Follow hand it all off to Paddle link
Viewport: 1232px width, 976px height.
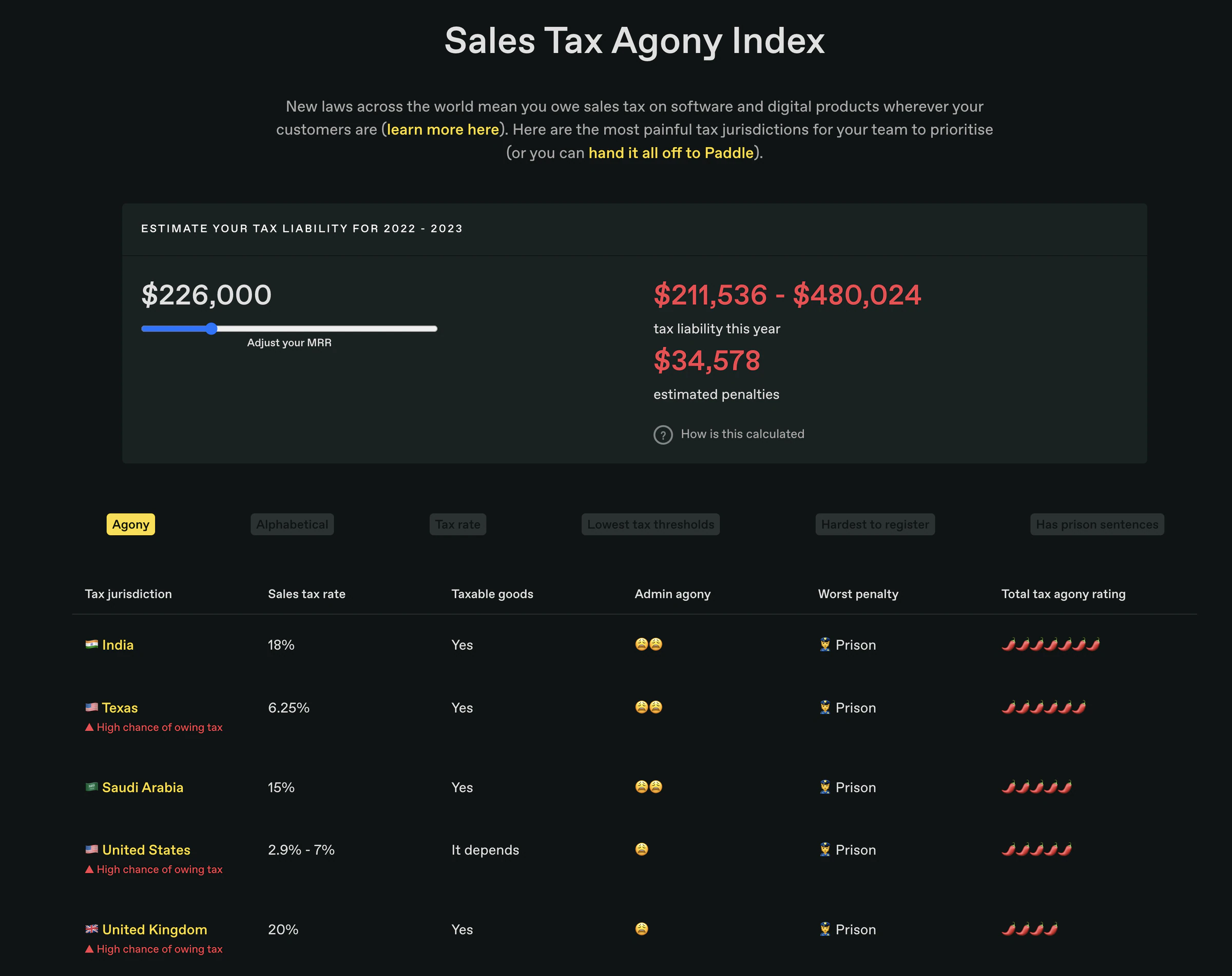pos(671,153)
